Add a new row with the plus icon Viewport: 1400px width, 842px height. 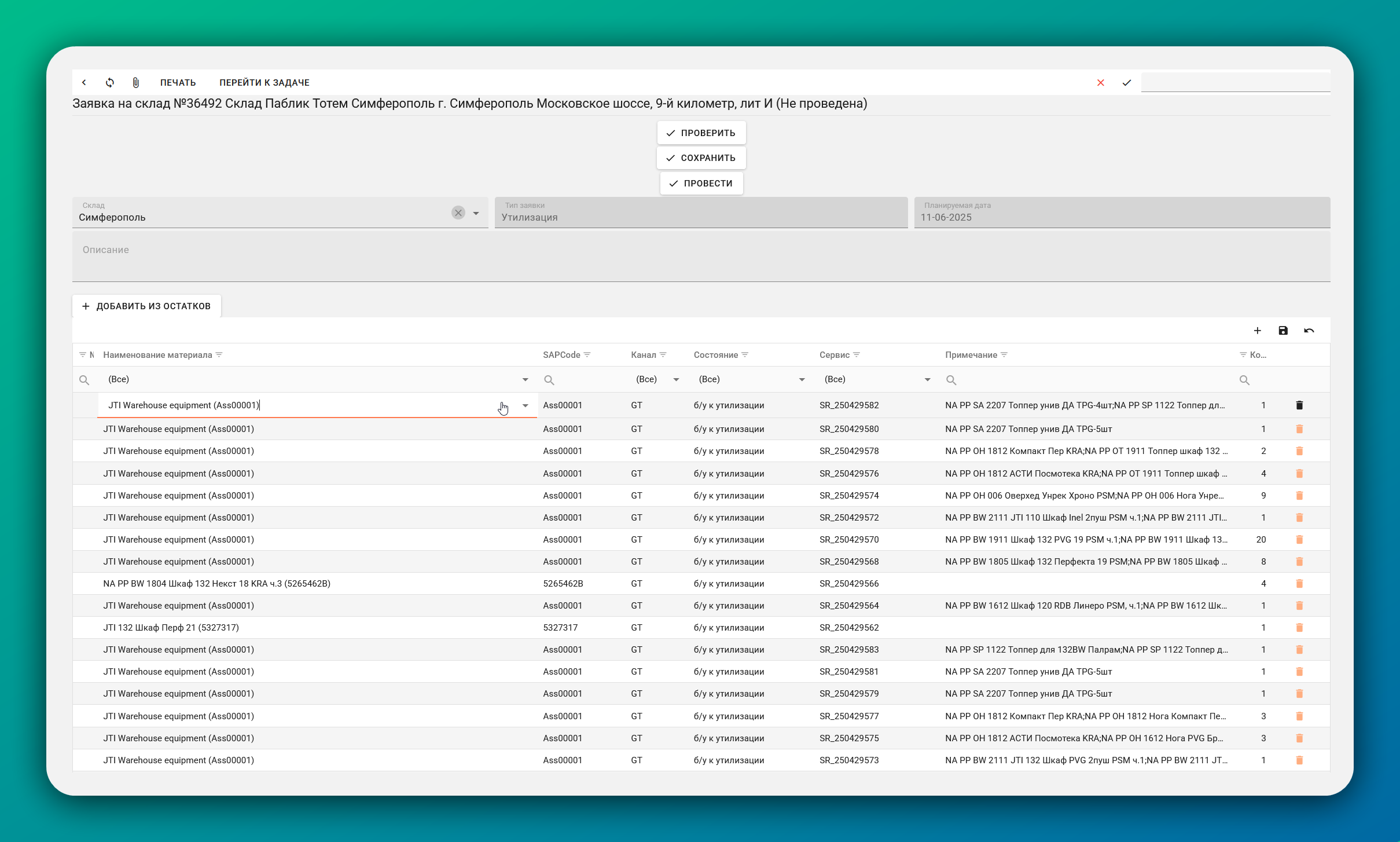click(1257, 331)
